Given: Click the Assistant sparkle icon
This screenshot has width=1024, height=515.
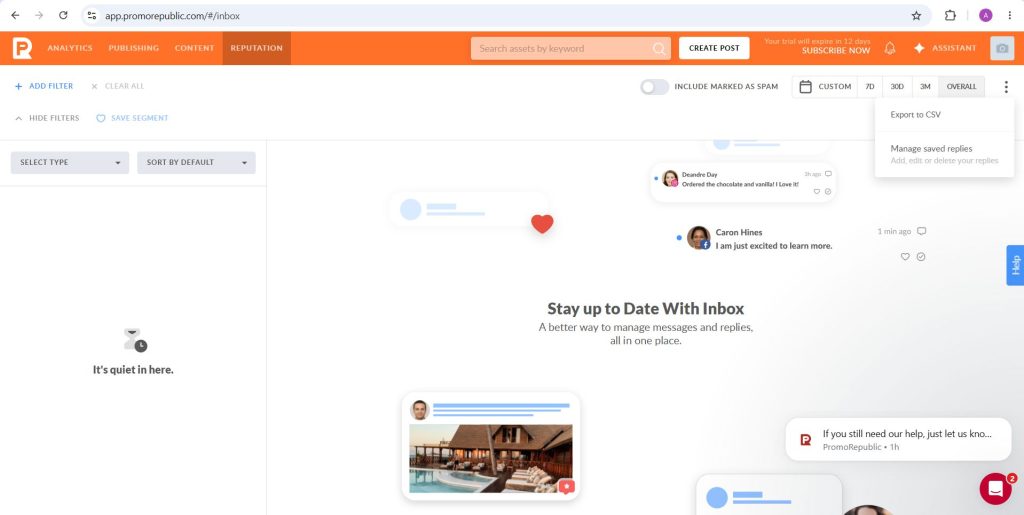Looking at the screenshot, I should (919, 48).
